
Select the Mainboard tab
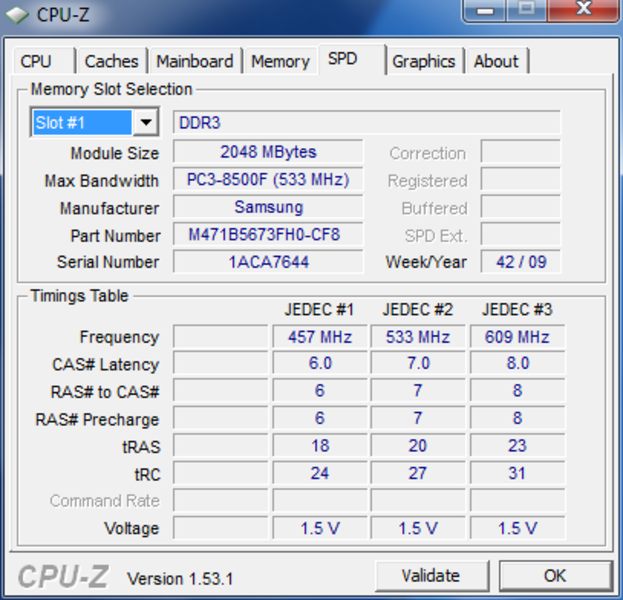(x=195, y=61)
